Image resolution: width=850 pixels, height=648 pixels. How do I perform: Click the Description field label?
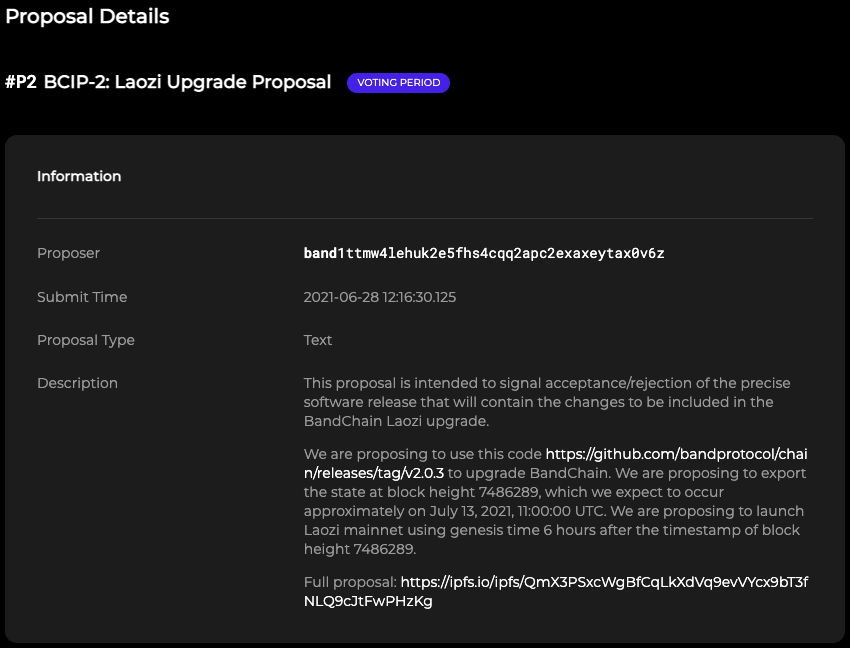(x=77, y=383)
